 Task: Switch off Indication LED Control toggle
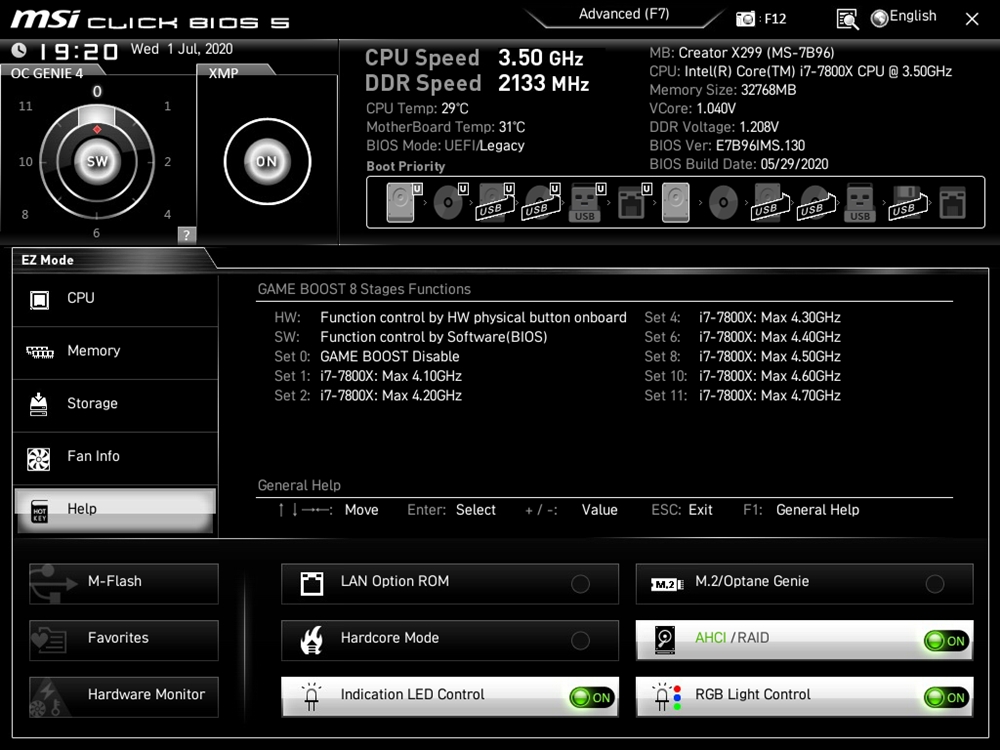[x=592, y=698]
